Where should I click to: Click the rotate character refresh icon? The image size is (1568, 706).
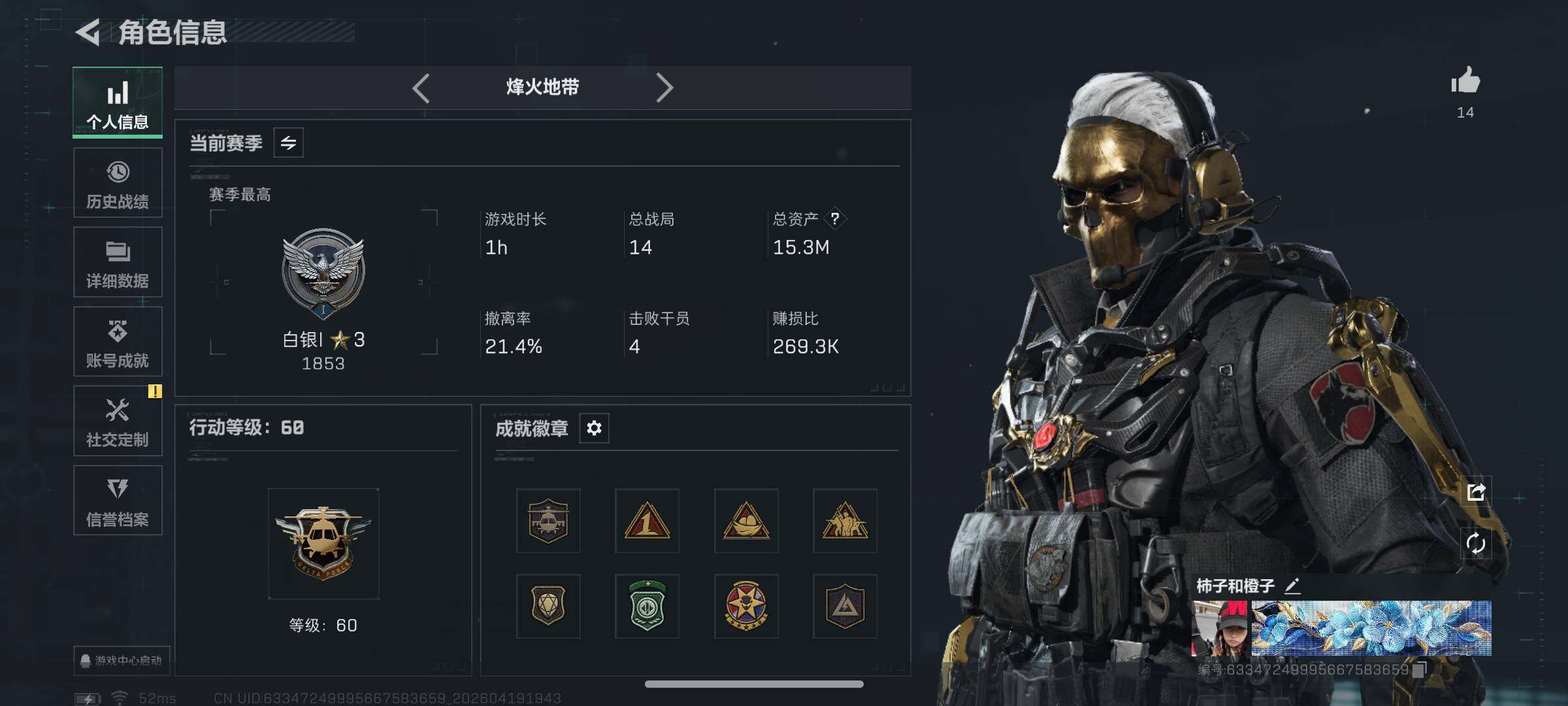click(1476, 543)
